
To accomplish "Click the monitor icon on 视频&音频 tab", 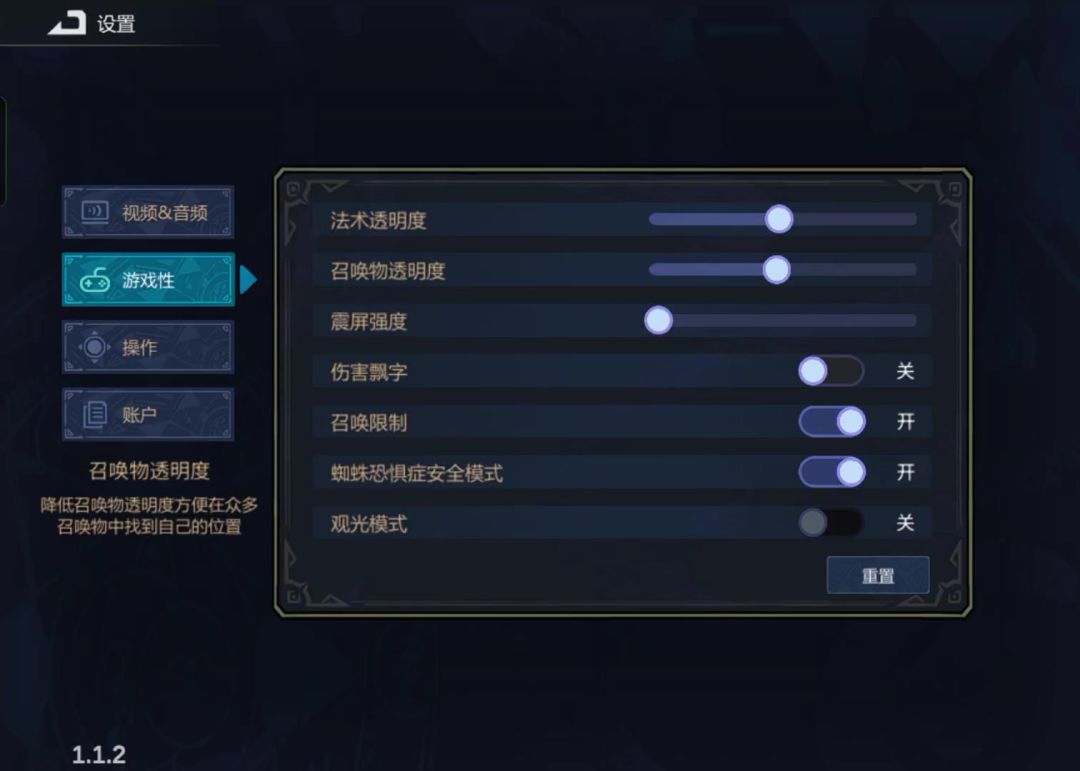I will 95,213.
